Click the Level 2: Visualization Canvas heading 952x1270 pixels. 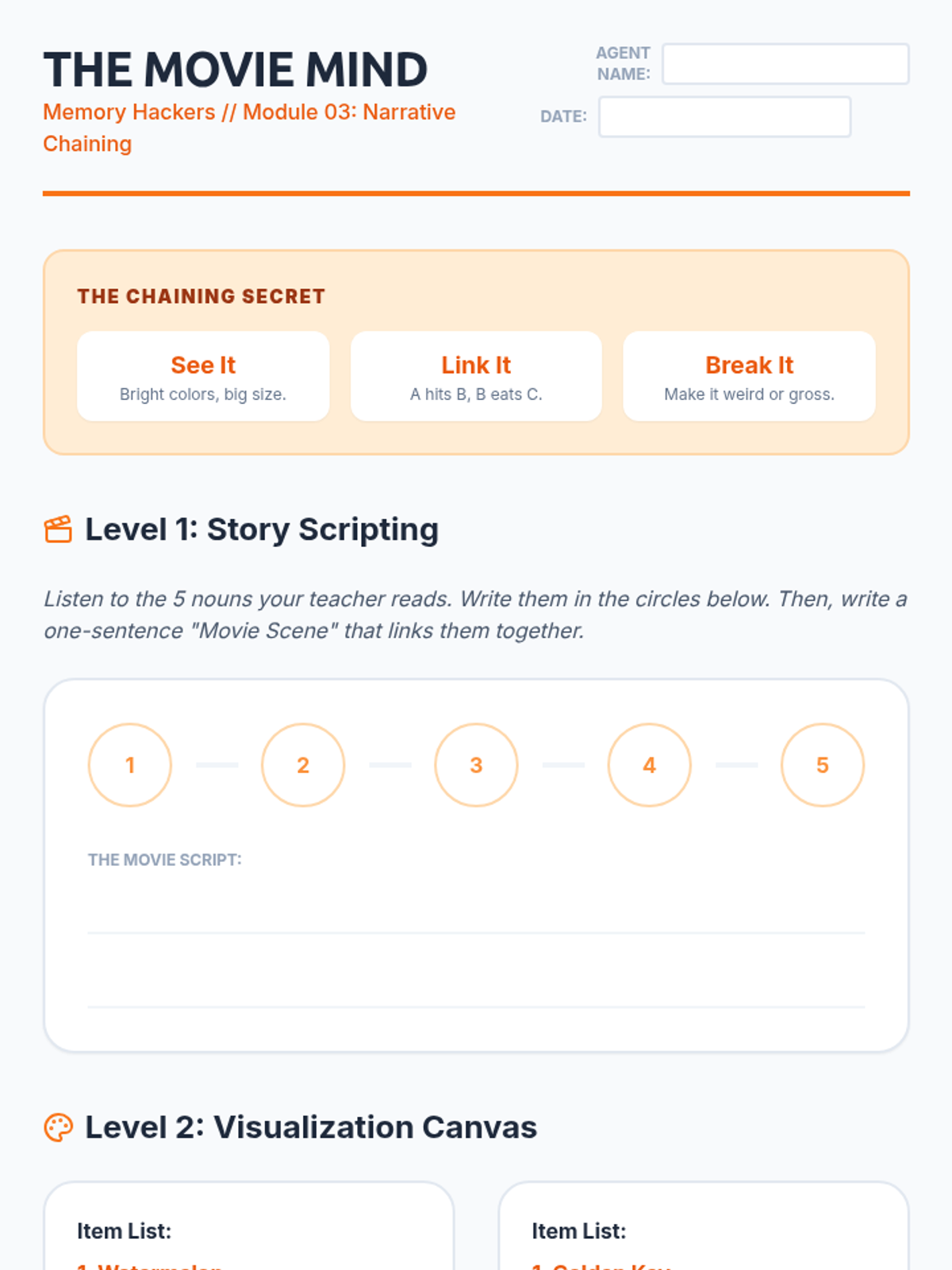(311, 1127)
